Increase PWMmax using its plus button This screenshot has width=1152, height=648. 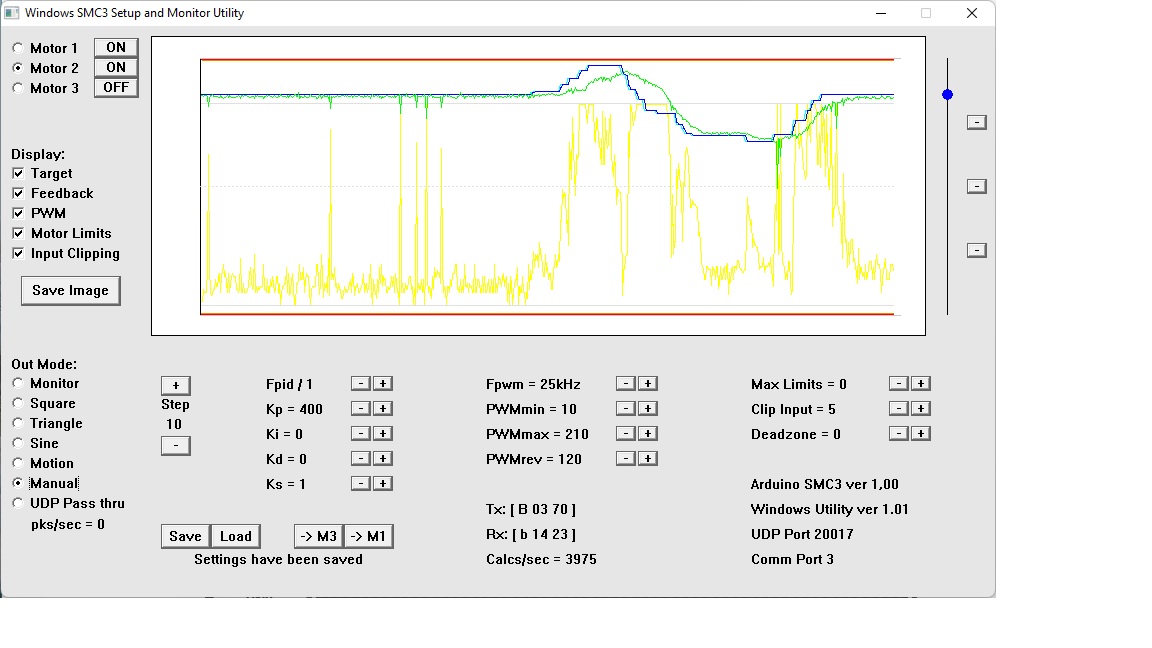[647, 434]
